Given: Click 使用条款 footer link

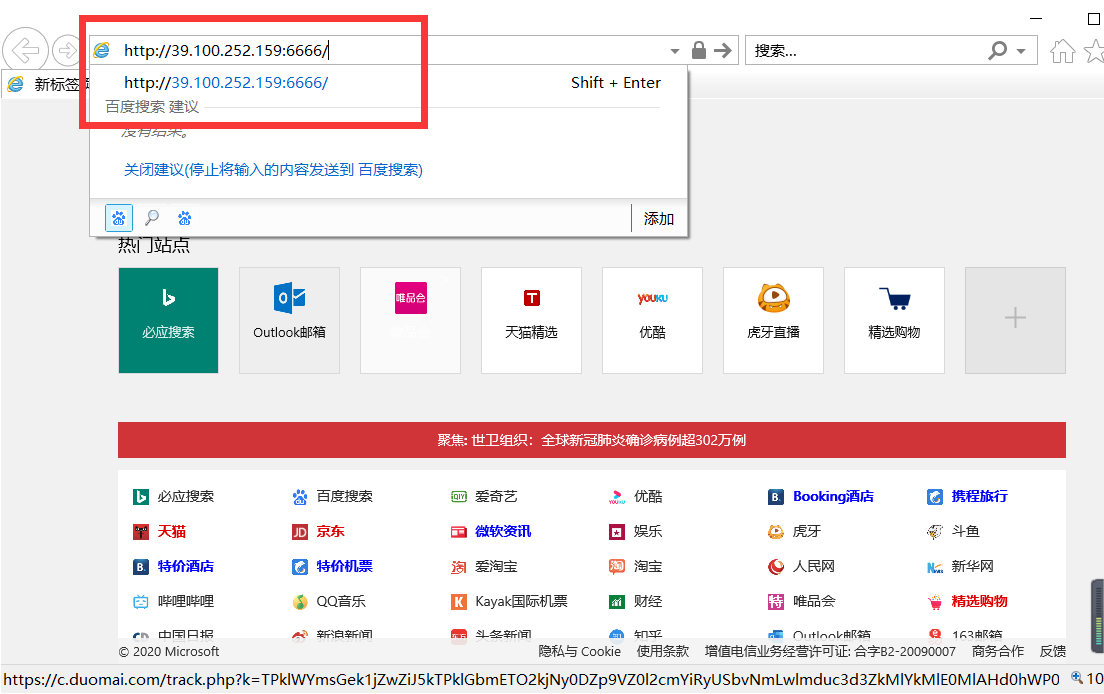Looking at the screenshot, I should point(663,652).
